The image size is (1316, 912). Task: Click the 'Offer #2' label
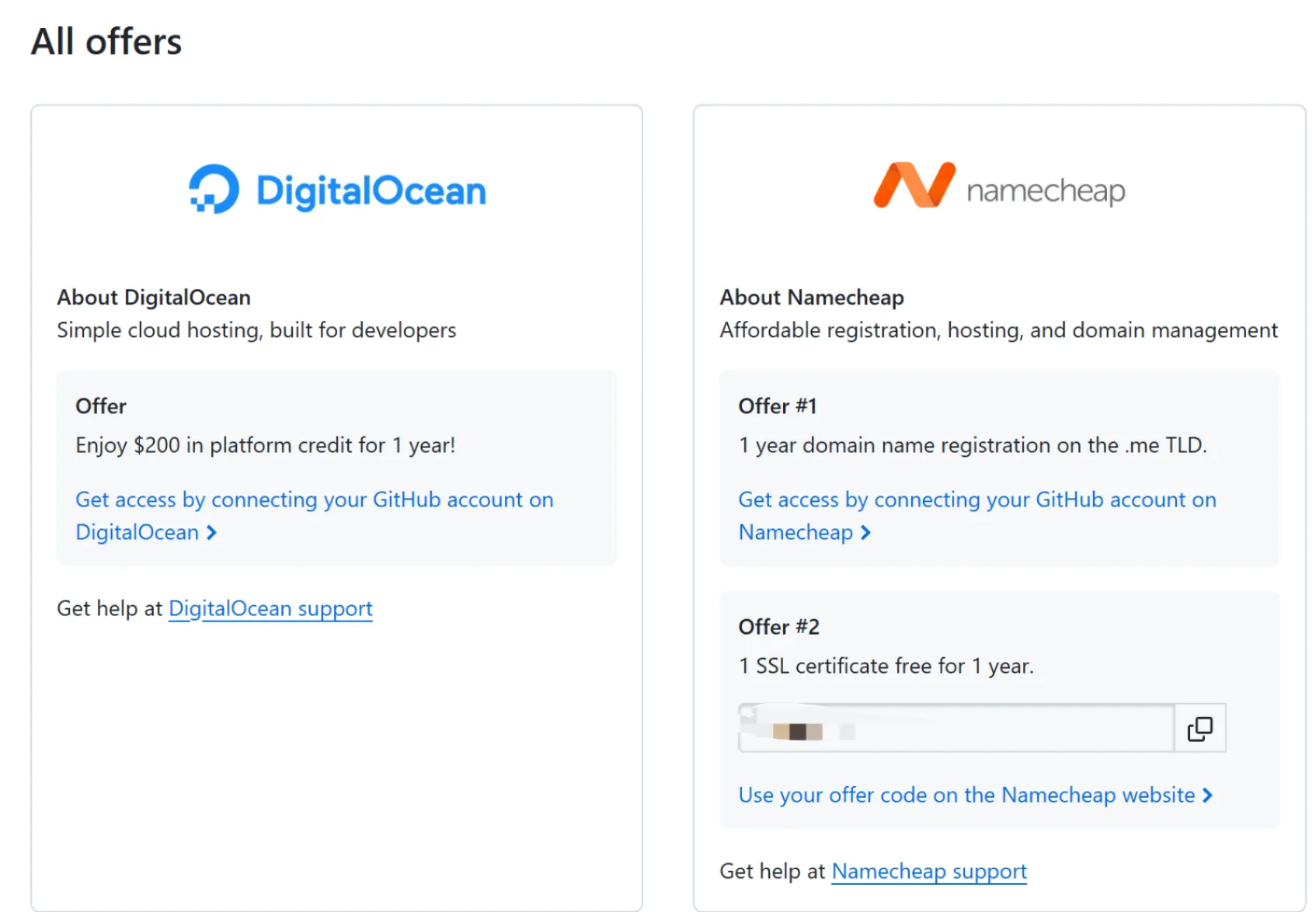point(778,627)
